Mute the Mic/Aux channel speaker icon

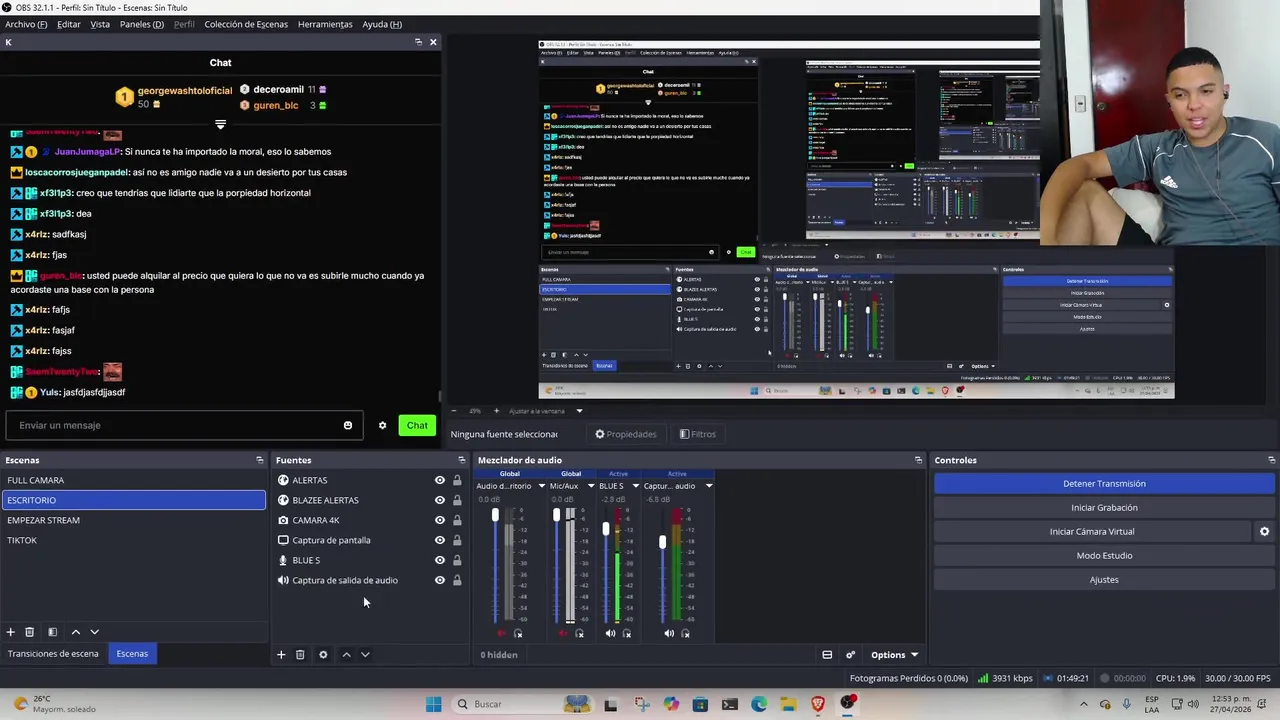563,633
